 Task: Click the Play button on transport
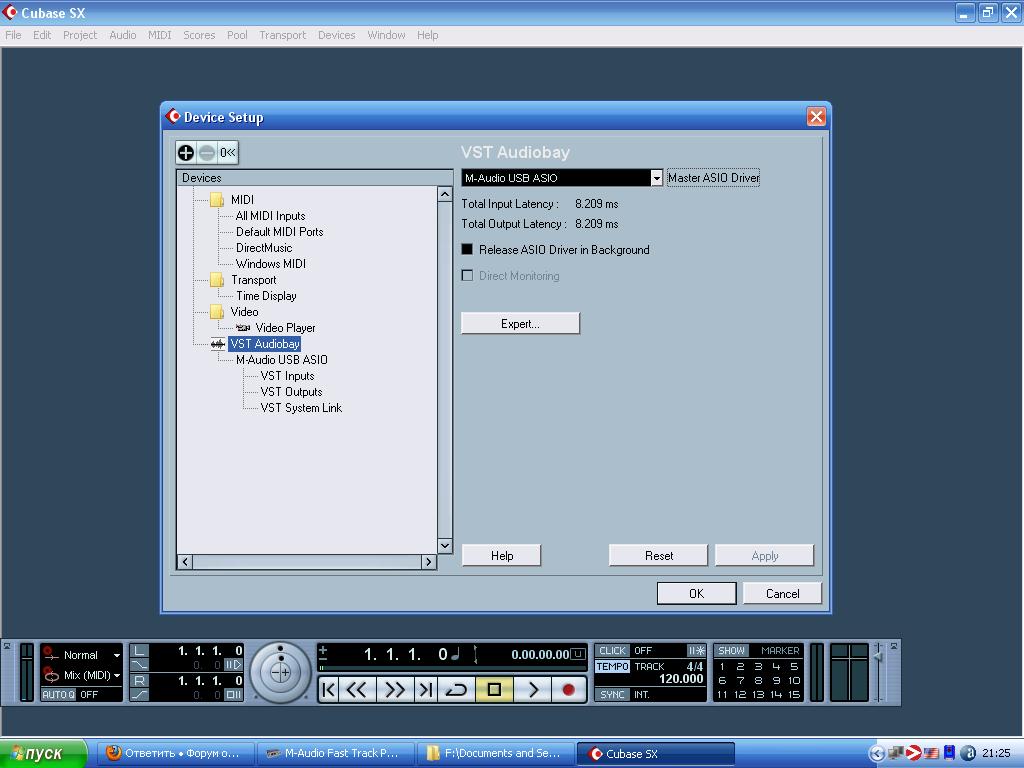click(533, 689)
